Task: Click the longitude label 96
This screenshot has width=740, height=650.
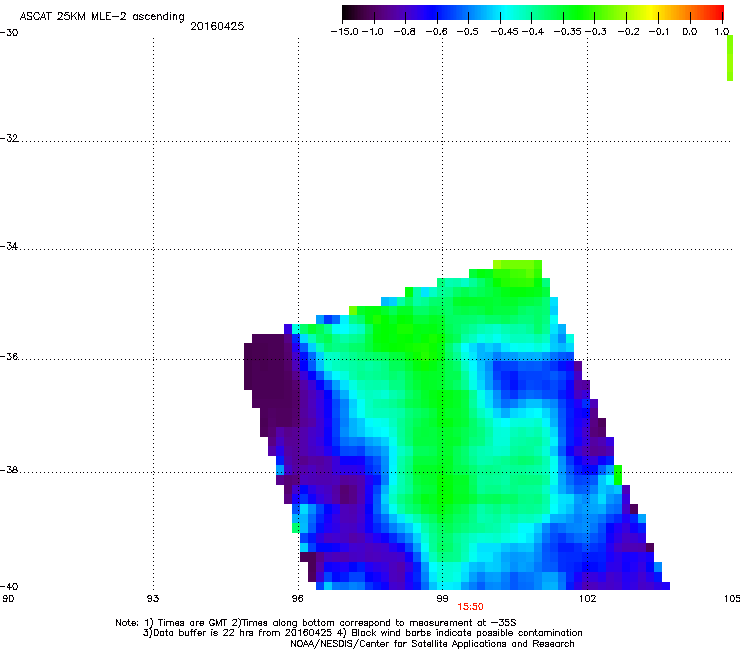Action: pos(297,599)
